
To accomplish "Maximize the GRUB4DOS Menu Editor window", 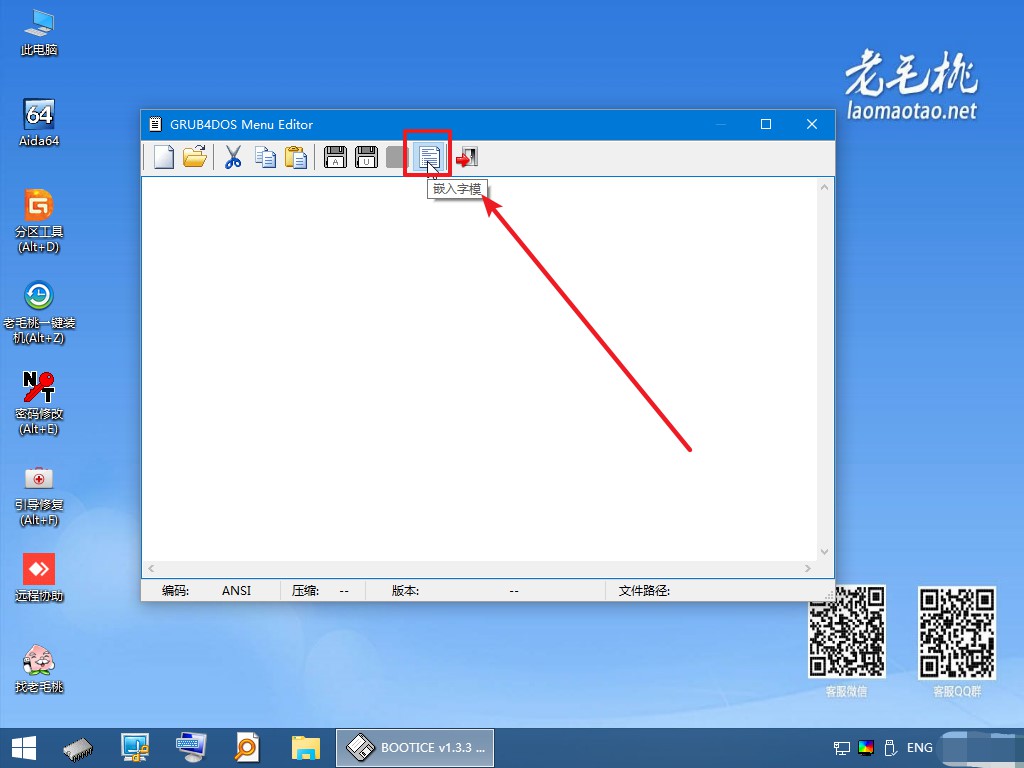I will click(x=766, y=124).
